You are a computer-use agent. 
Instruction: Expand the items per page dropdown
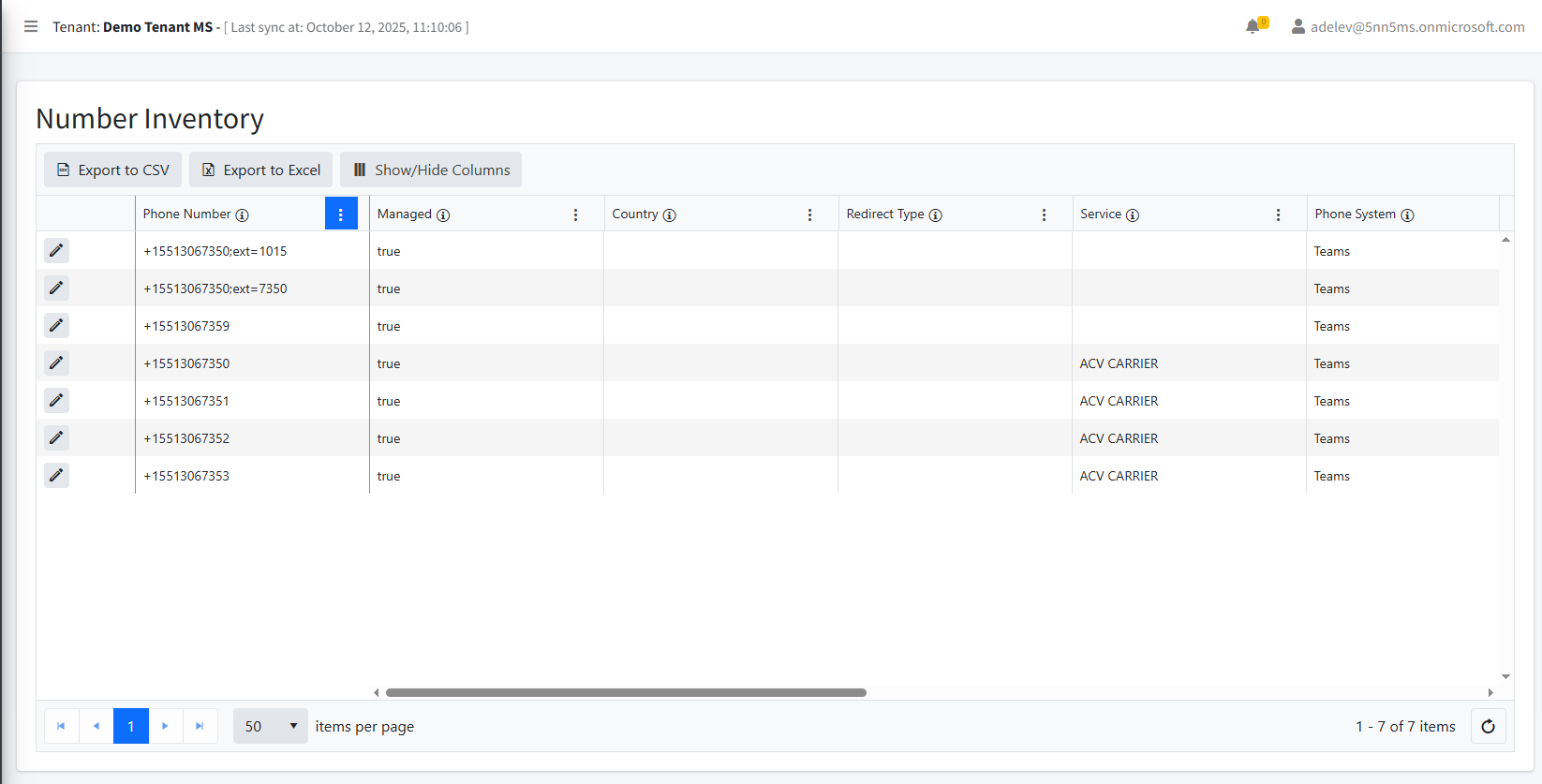[270, 727]
